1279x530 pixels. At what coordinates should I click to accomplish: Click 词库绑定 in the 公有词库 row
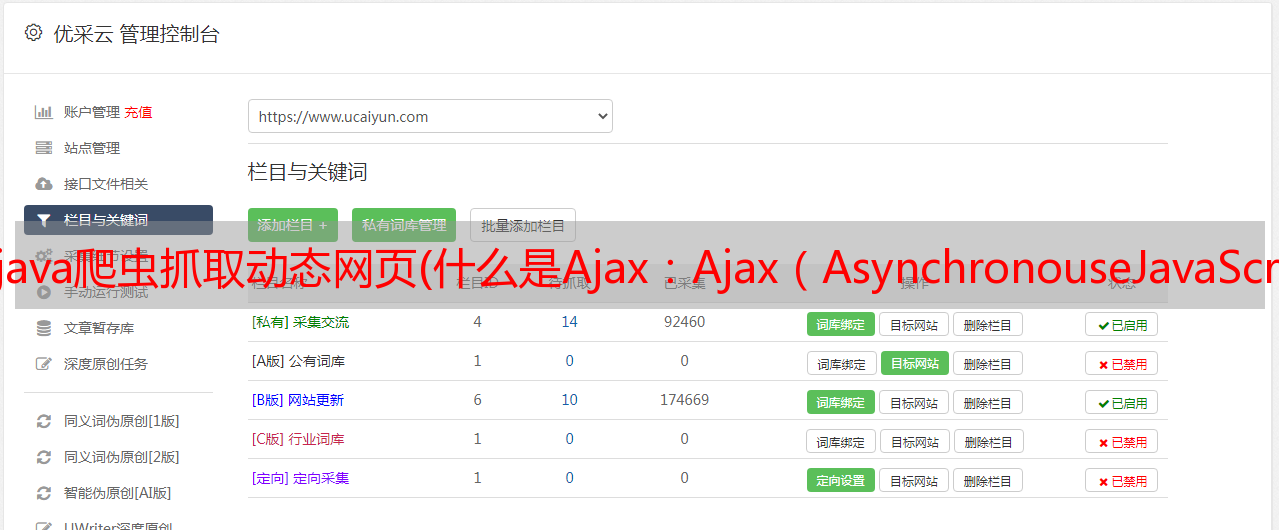[x=841, y=363]
